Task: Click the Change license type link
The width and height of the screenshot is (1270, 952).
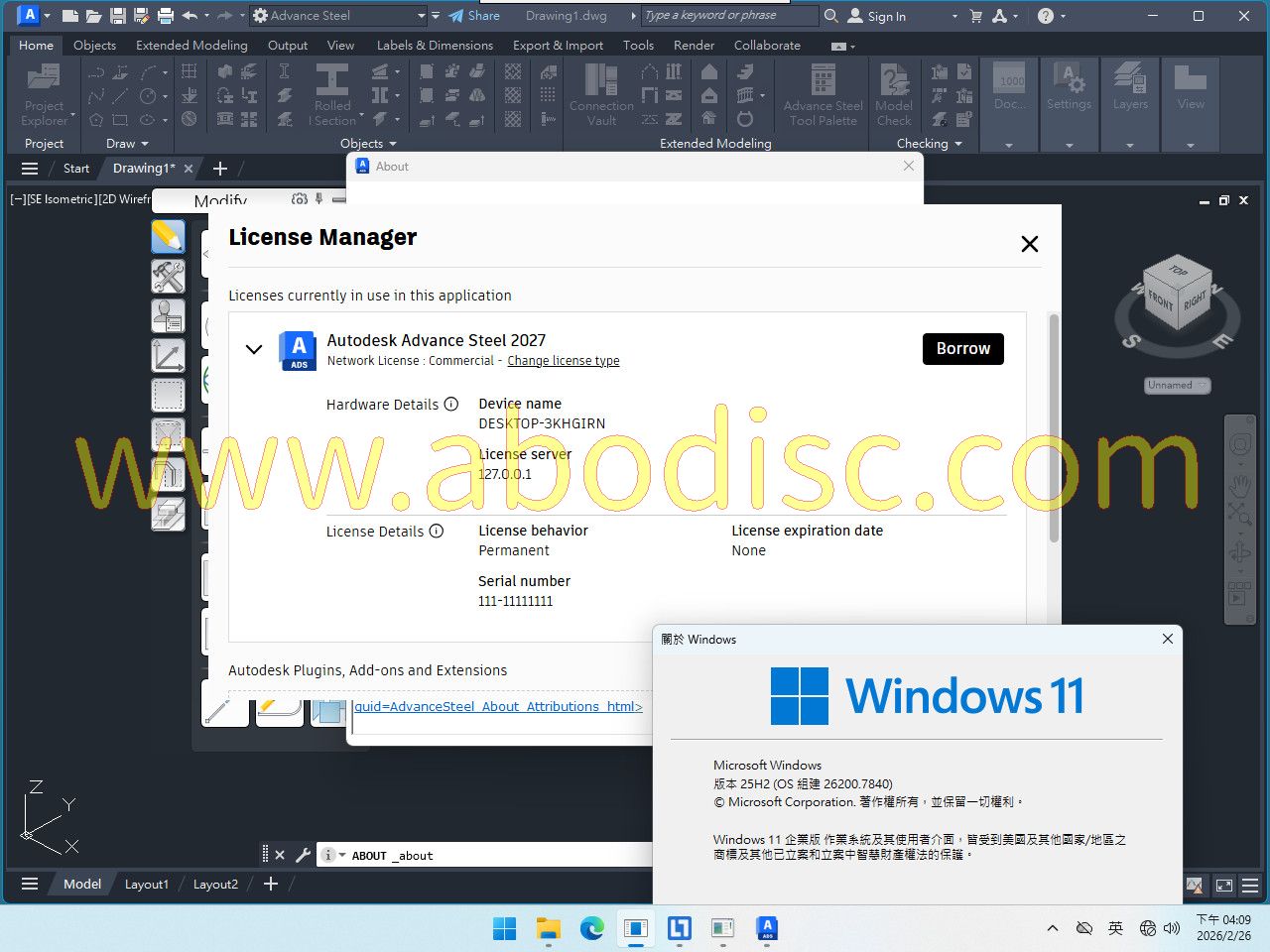Action: (x=563, y=361)
